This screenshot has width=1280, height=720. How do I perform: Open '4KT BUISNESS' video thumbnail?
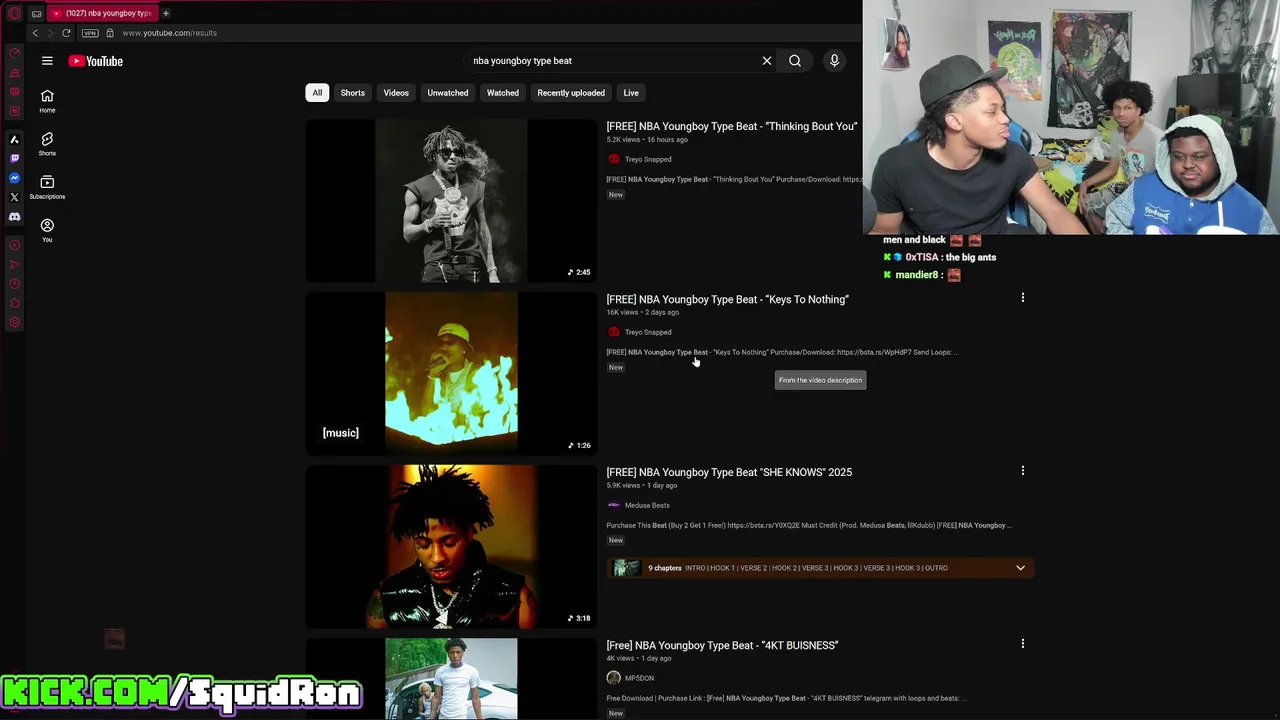pyautogui.click(x=451, y=679)
